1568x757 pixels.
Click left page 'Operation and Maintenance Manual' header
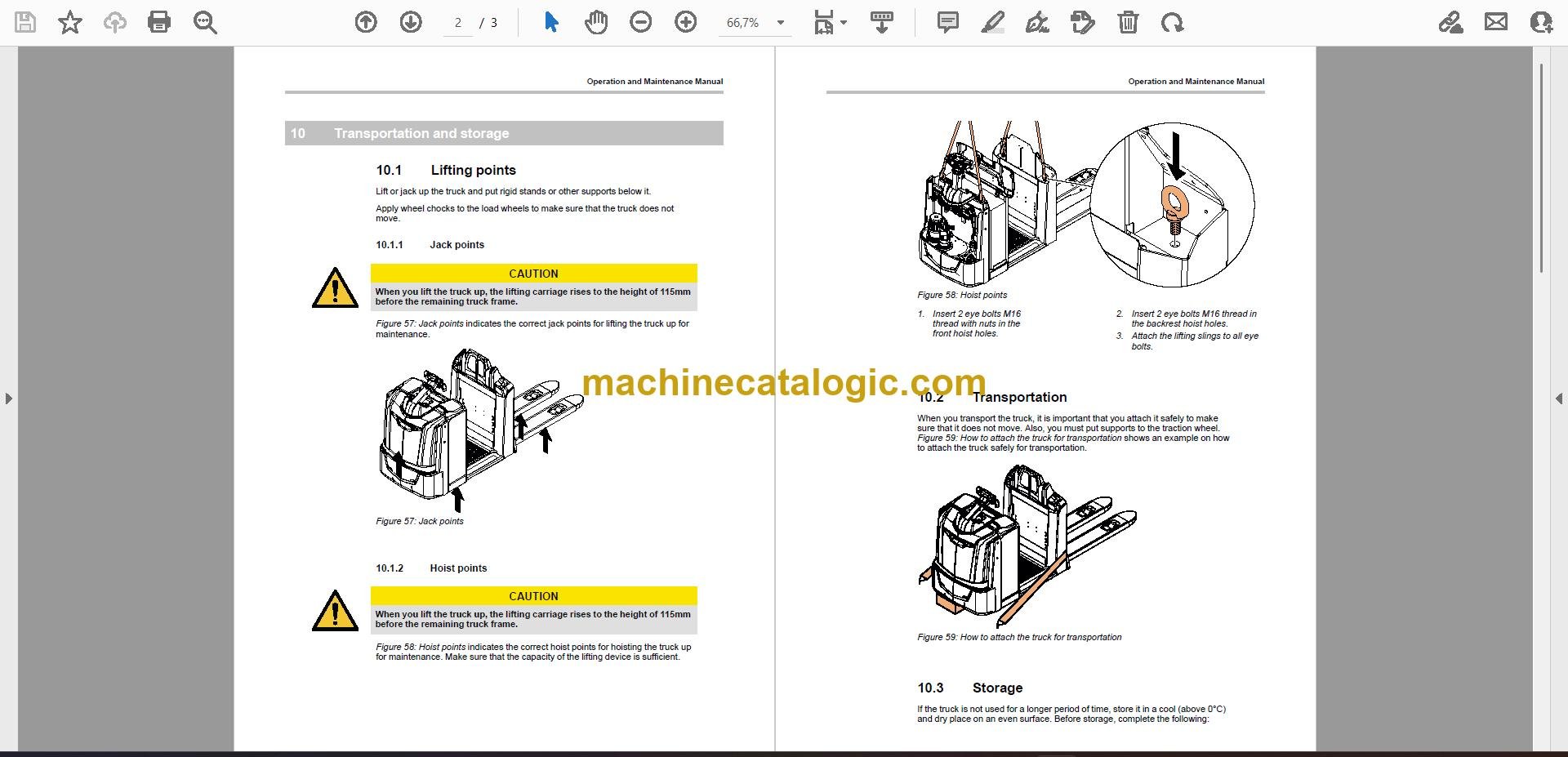[x=655, y=81]
